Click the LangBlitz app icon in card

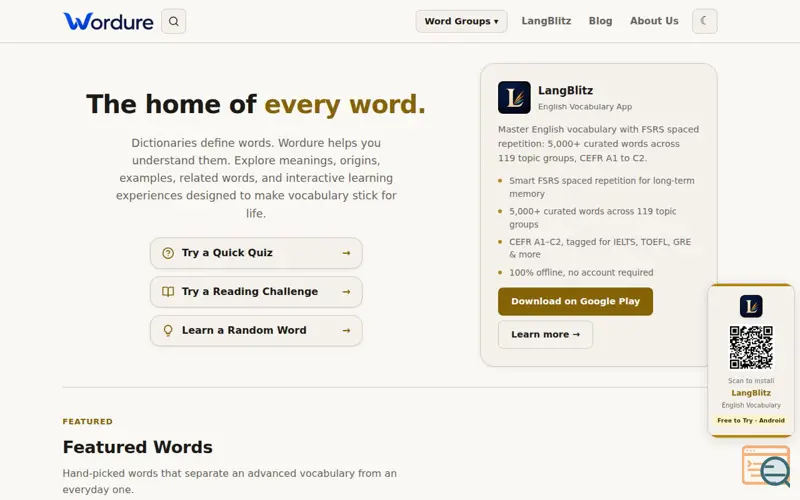(x=514, y=97)
